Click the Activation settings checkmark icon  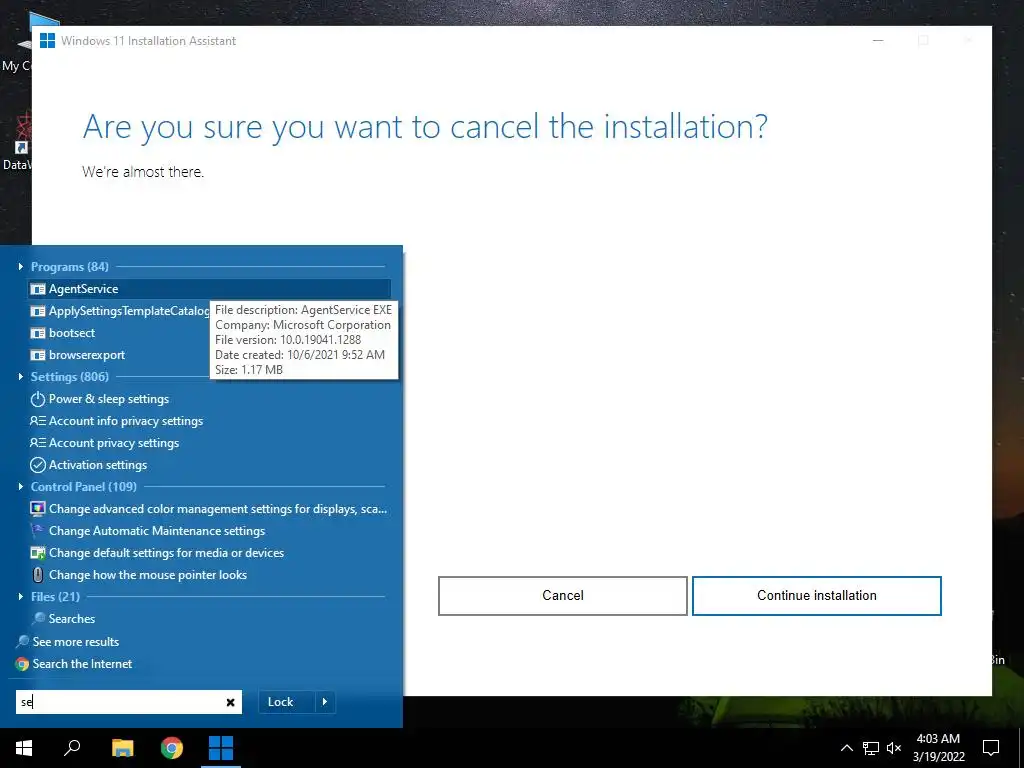tap(38, 465)
